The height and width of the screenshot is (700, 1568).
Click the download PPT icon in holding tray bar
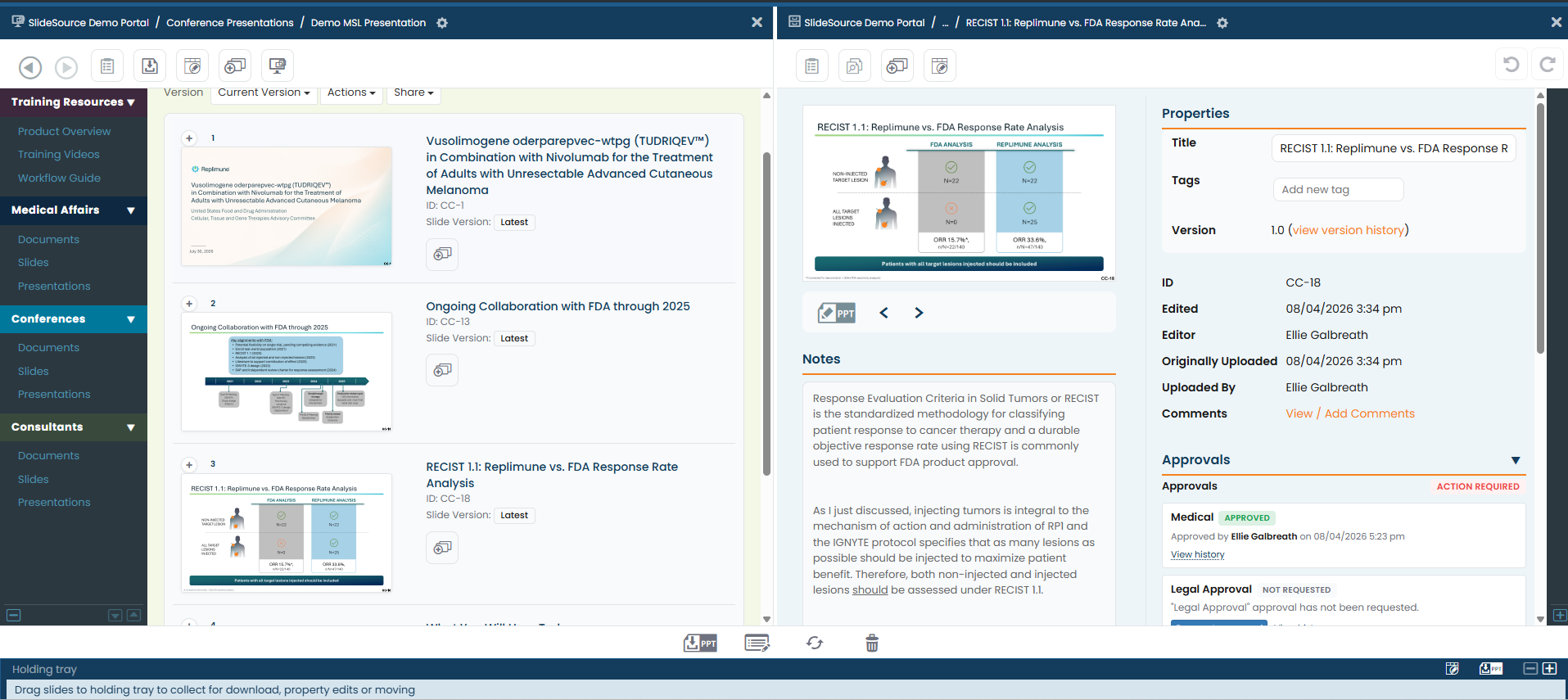tap(1491, 669)
